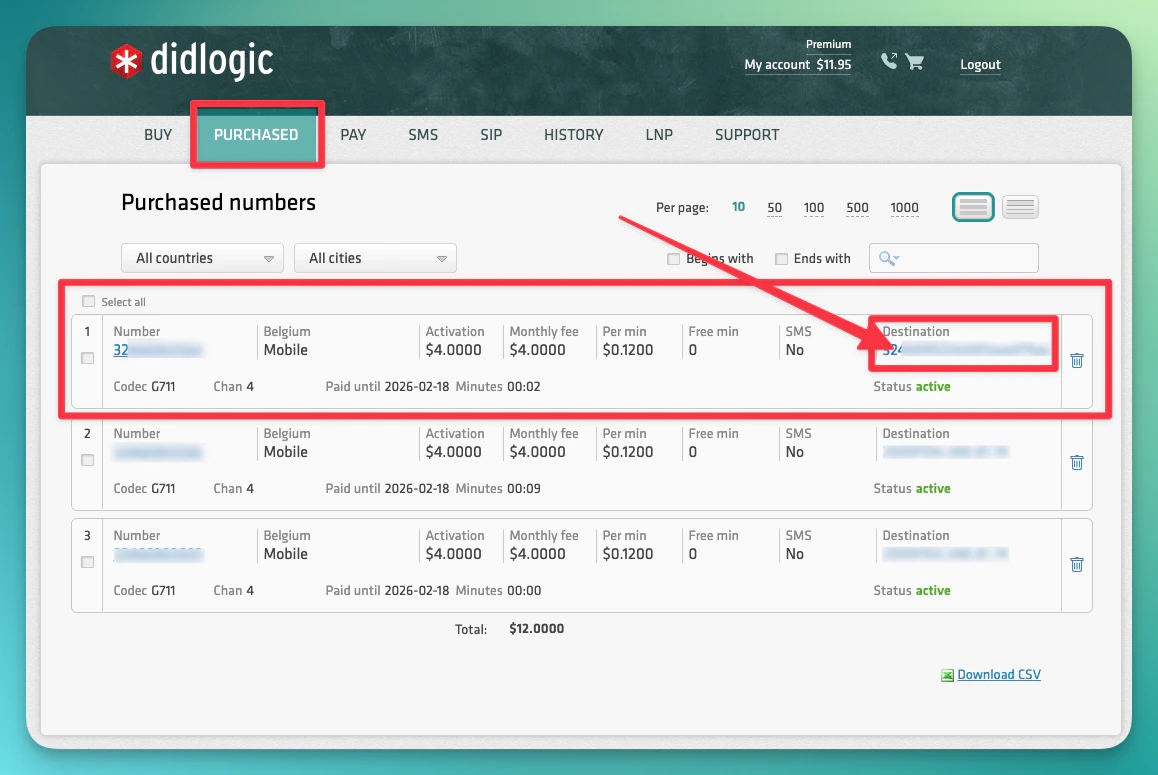Expand the All cities dropdown
This screenshot has height=775, width=1158.
point(375,258)
